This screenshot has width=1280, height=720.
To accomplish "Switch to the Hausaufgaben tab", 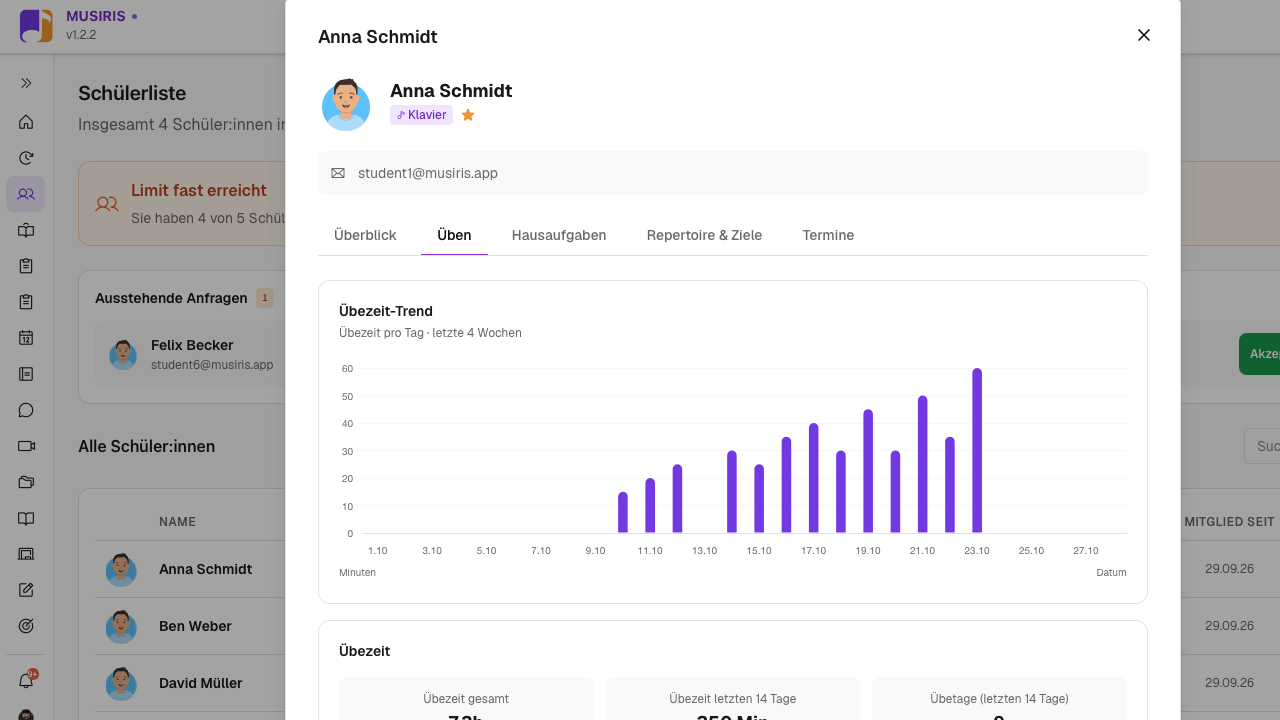I will click(x=559, y=235).
